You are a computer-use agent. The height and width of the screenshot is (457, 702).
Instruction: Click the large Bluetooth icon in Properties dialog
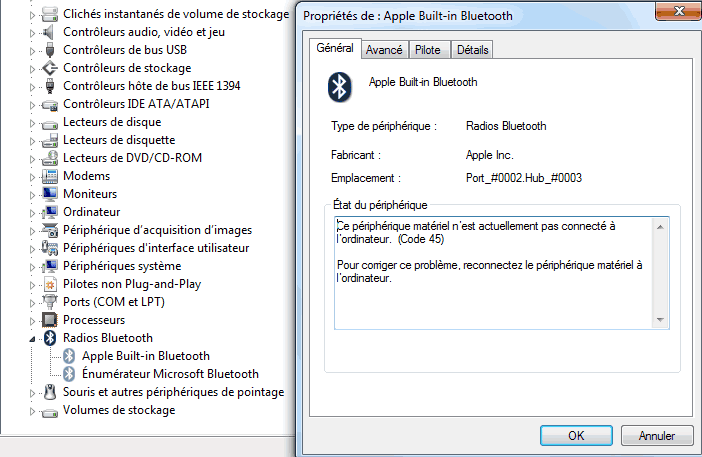pyautogui.click(x=339, y=87)
